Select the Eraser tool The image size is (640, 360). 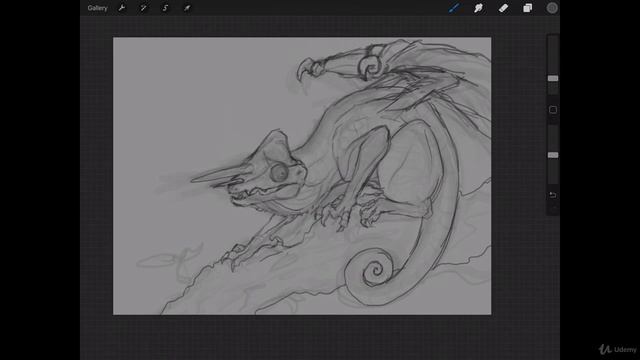(503, 8)
